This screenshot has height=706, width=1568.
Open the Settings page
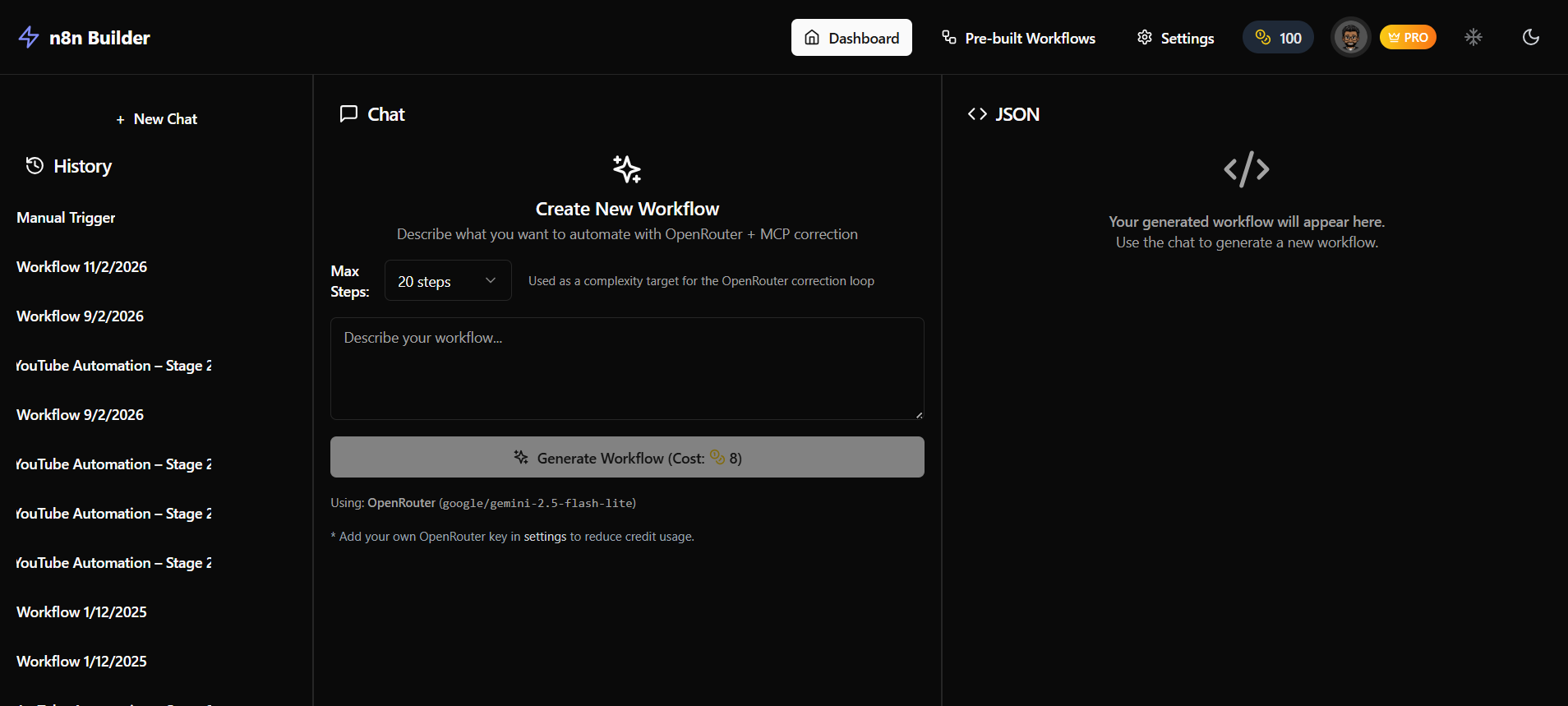click(x=1175, y=38)
